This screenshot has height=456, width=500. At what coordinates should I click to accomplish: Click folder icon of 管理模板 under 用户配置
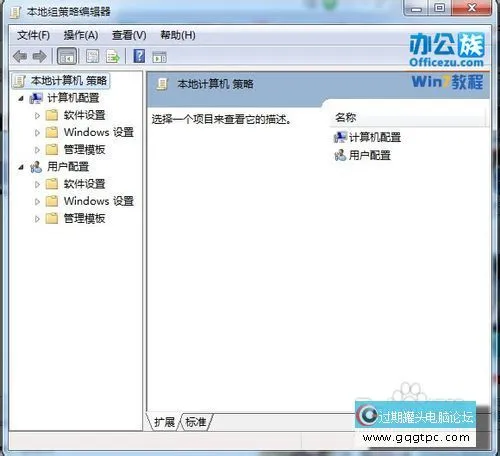pos(52,219)
